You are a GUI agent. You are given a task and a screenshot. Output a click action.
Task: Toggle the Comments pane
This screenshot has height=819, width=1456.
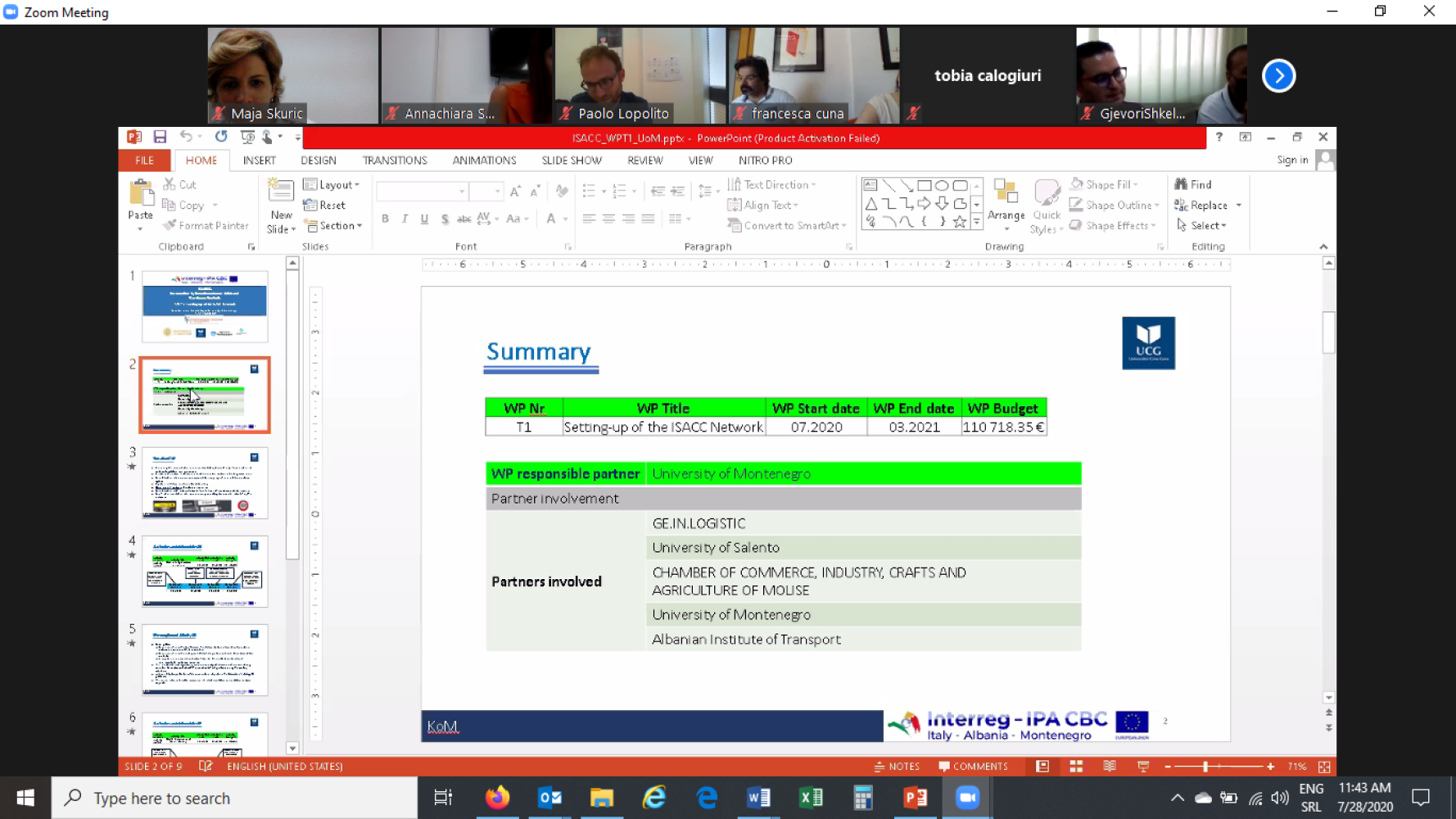(973, 767)
